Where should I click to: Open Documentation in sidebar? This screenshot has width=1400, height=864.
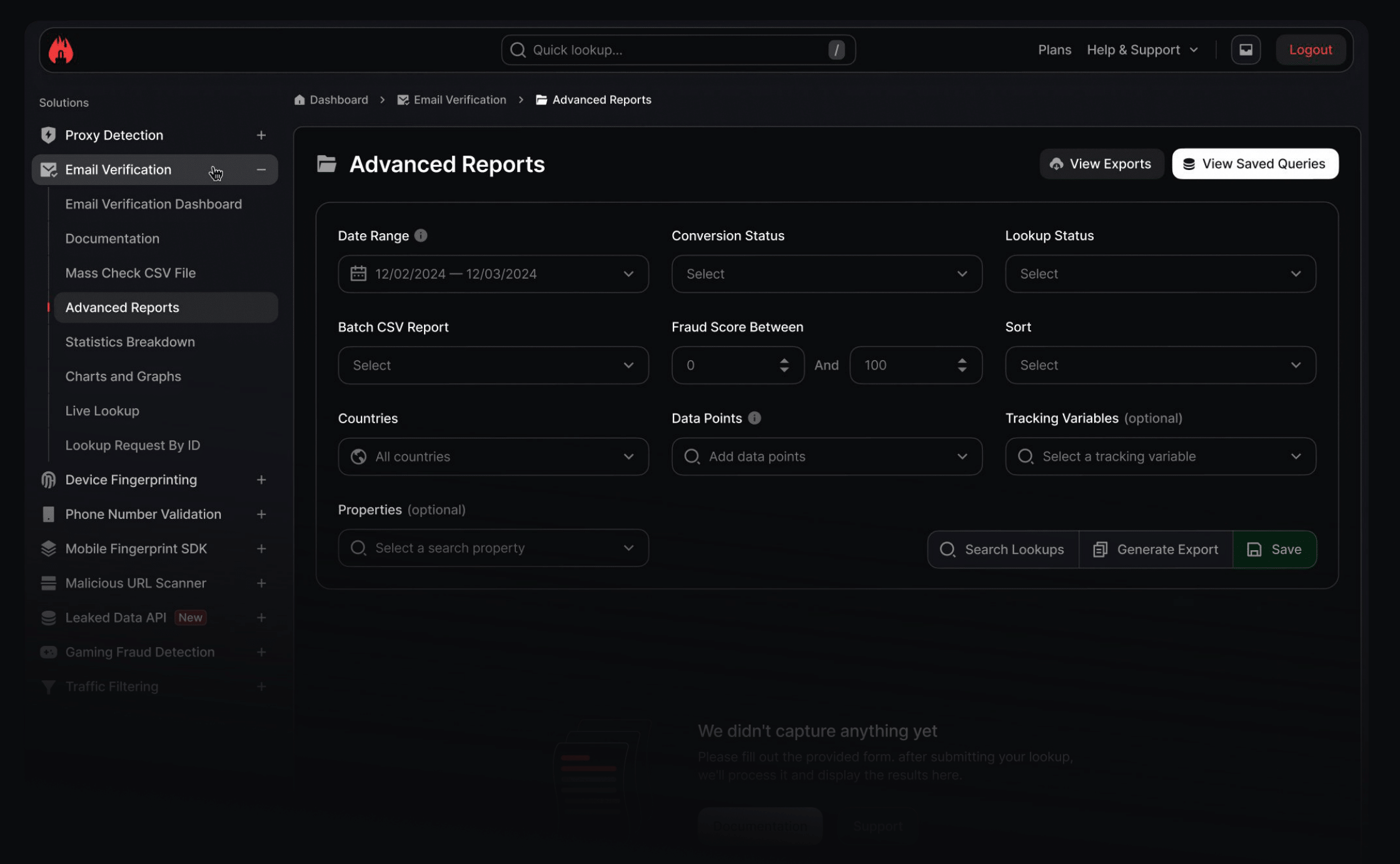112,238
